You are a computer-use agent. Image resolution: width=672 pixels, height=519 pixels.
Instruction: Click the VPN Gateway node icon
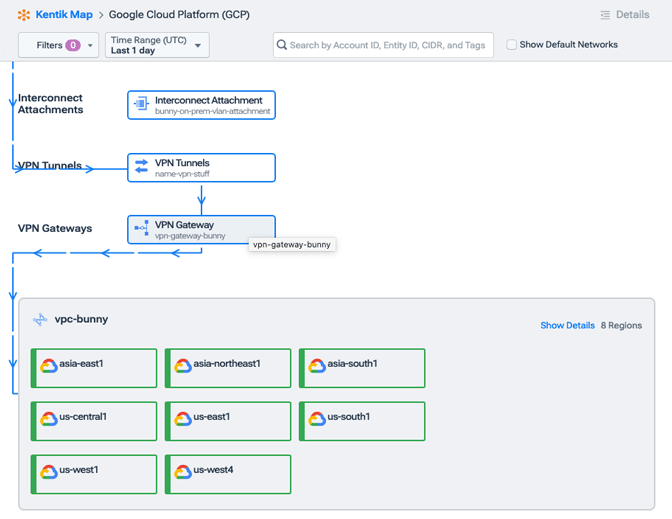[x=141, y=229]
